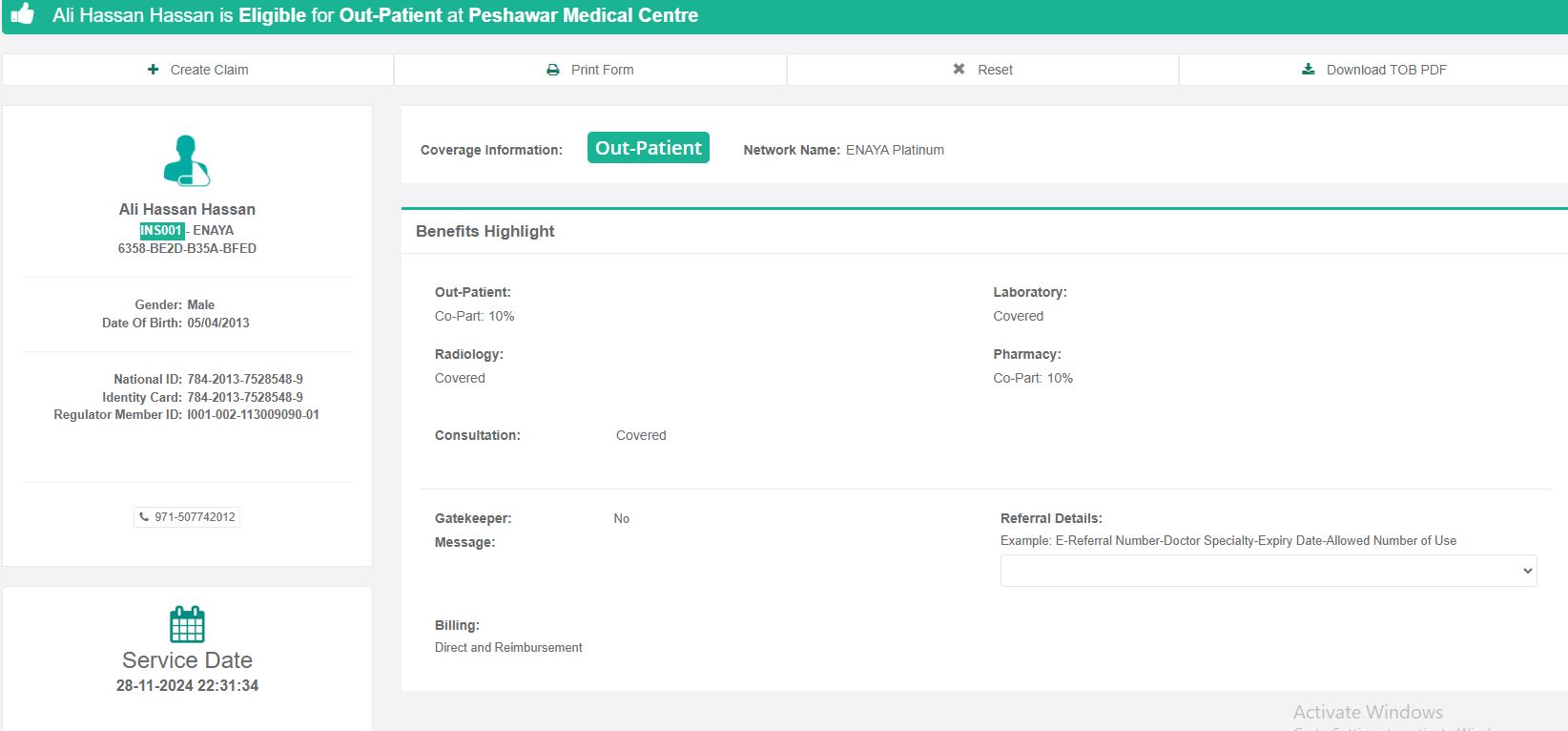Screen dimensions: 1568x731
Task: Open the Referral Details dropdown
Action: [x=1268, y=571]
